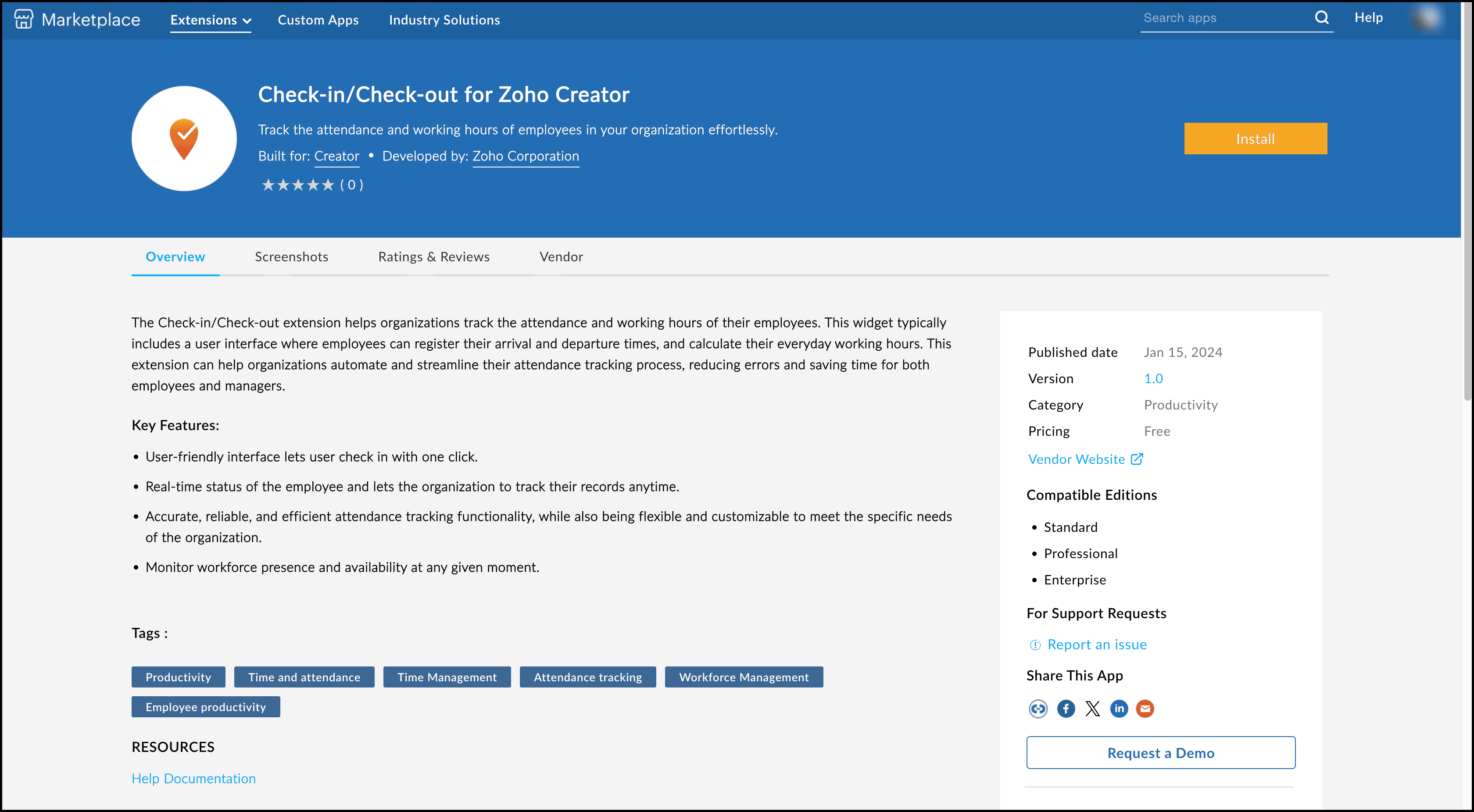This screenshot has height=812, width=1474.
Task: Click the Standard edition list item
Action: pos(1070,527)
